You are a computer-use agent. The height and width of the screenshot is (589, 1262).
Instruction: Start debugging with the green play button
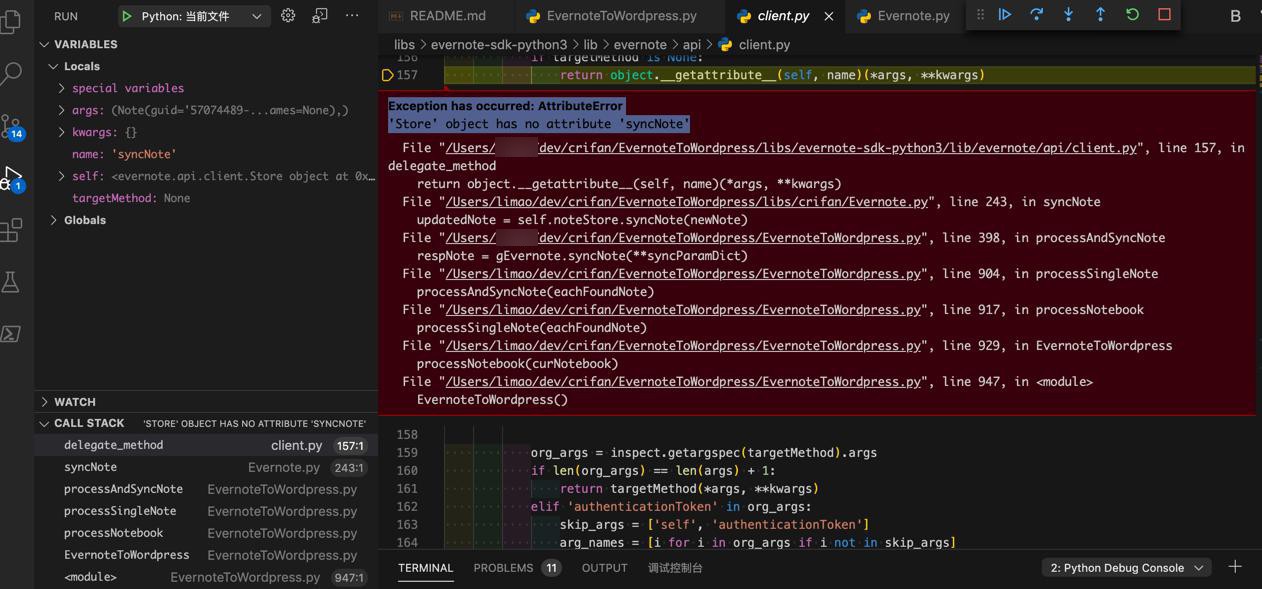coord(126,16)
